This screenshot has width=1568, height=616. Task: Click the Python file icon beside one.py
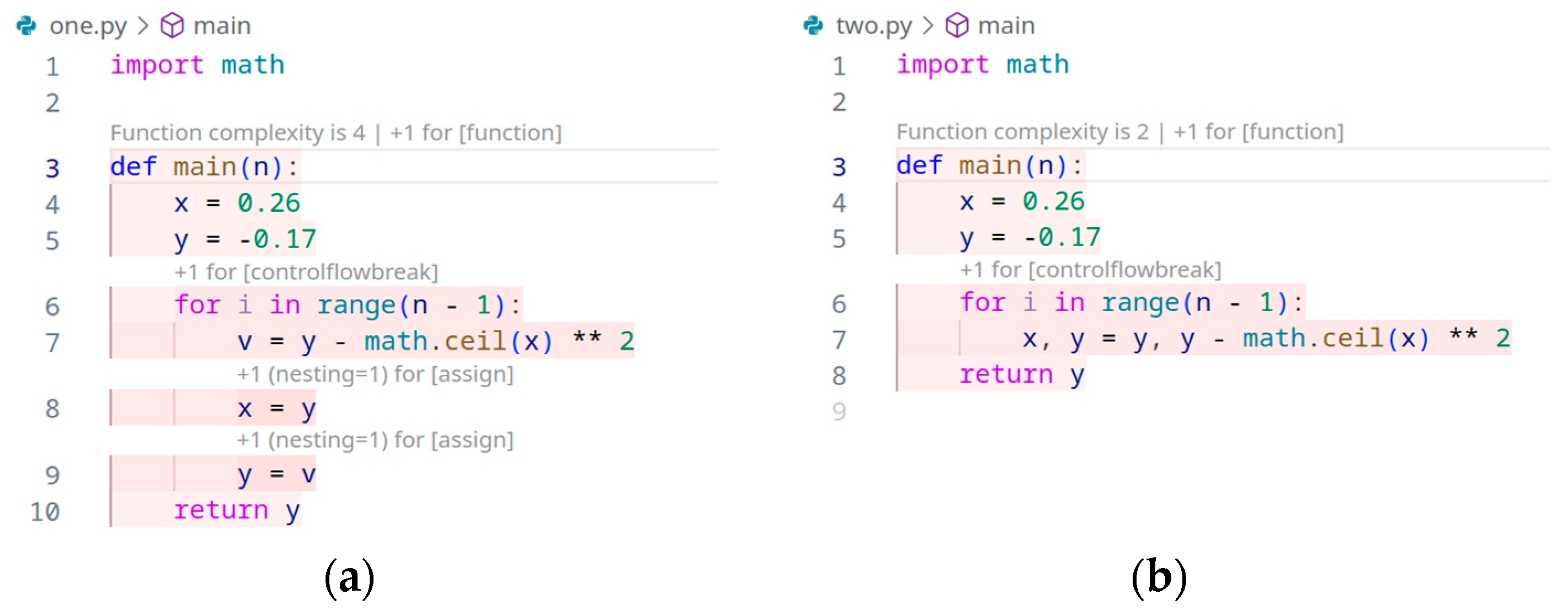(x=25, y=25)
